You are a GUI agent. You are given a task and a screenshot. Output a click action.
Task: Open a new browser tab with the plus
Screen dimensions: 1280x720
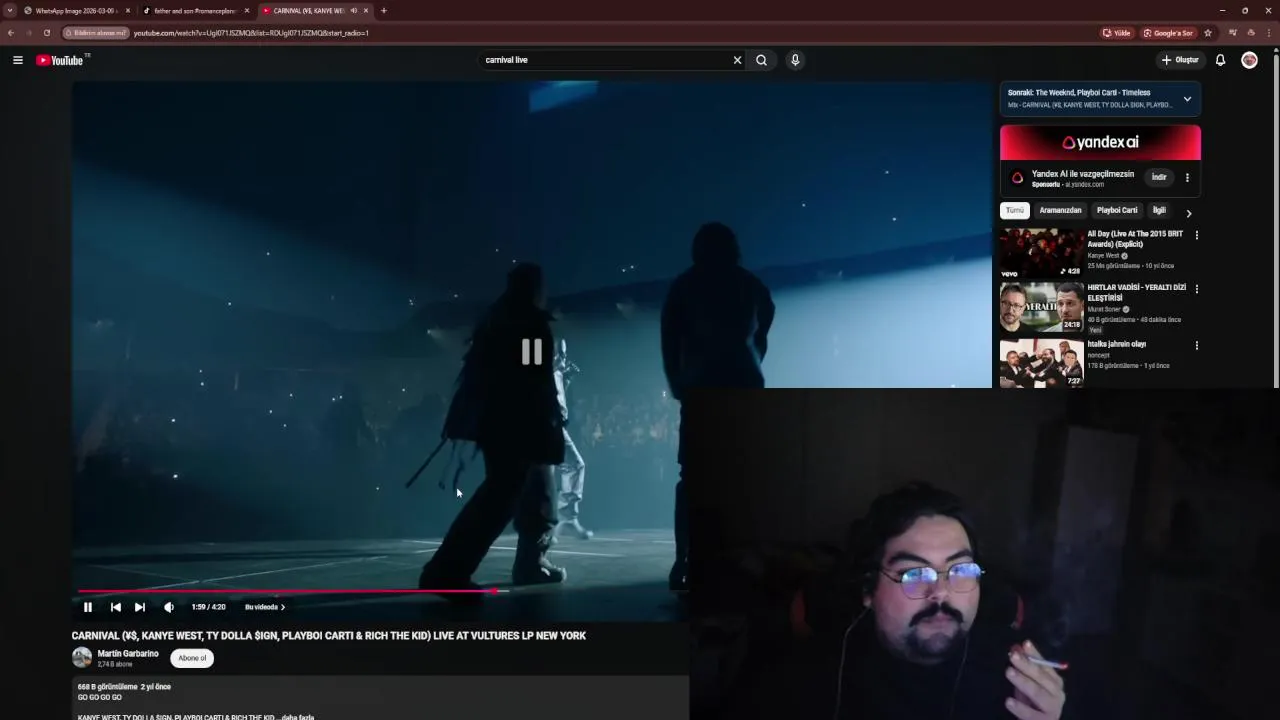[x=384, y=10]
